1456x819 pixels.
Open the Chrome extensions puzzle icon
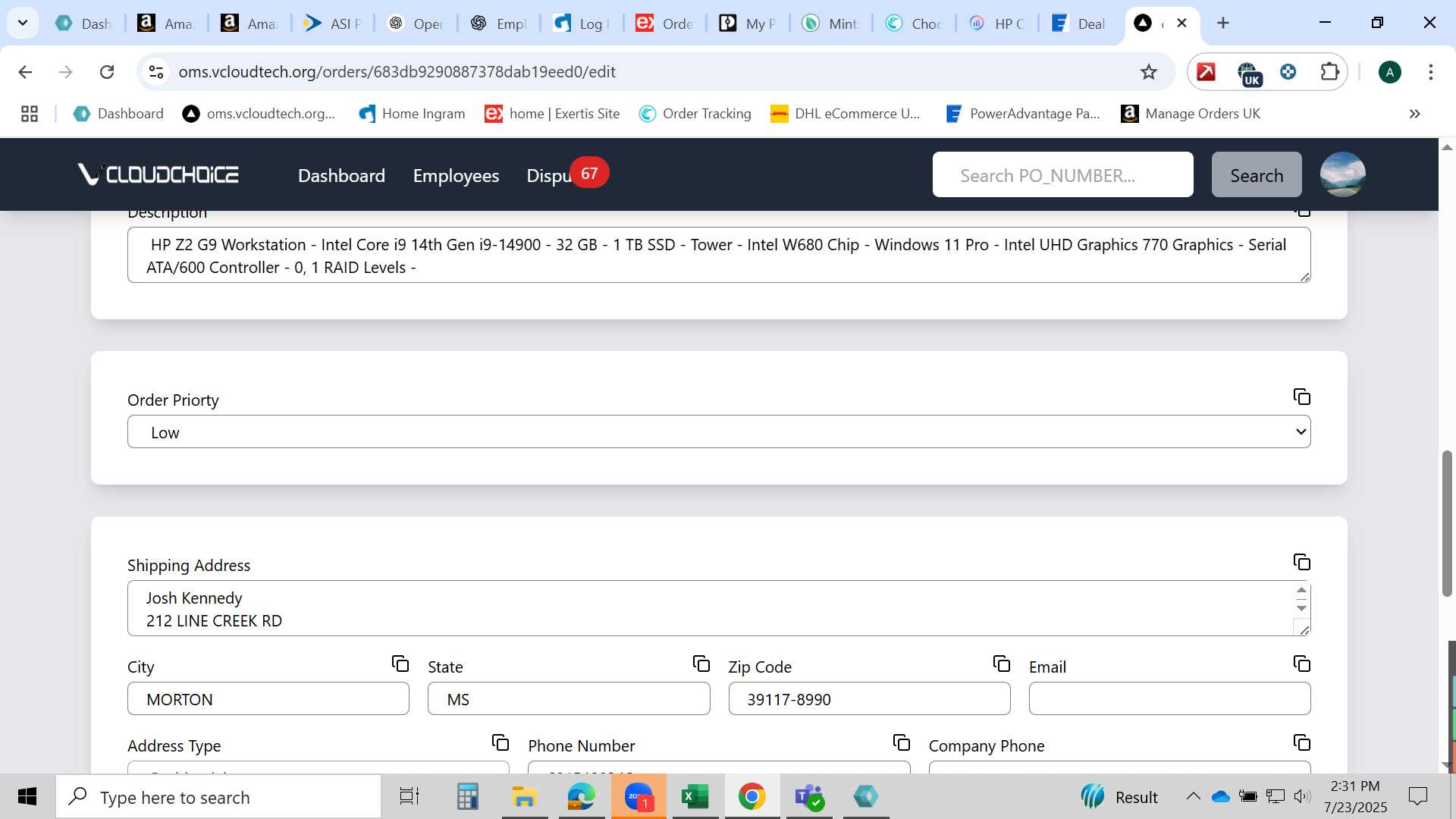pos(1329,72)
